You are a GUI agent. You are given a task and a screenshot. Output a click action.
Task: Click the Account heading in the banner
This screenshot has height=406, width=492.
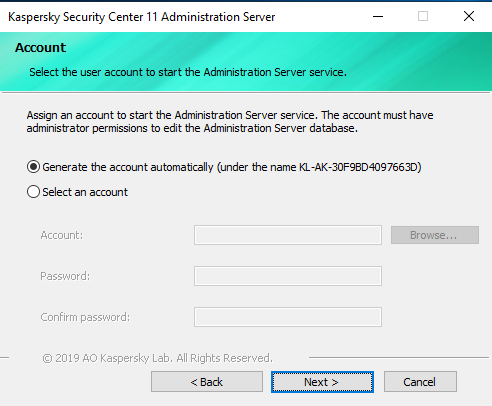tap(40, 48)
